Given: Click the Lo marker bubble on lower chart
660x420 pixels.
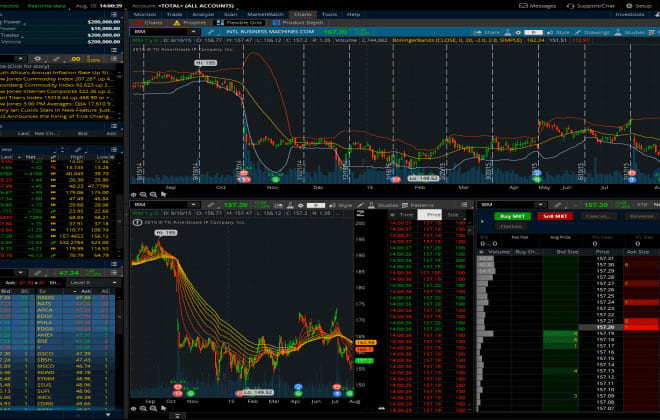Looking at the screenshot, I should coord(258,392).
